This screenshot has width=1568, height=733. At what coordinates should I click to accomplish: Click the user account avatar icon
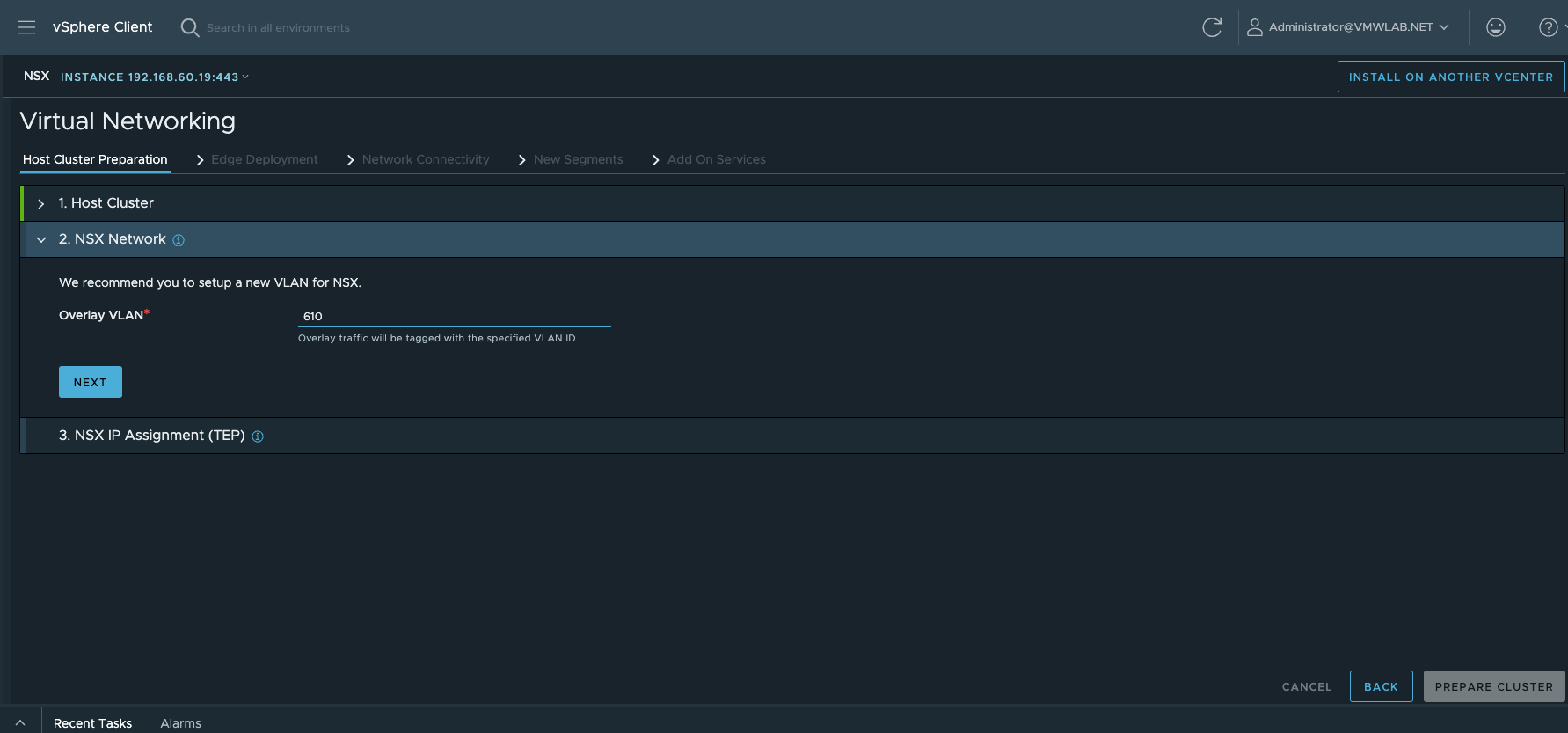point(1255,27)
